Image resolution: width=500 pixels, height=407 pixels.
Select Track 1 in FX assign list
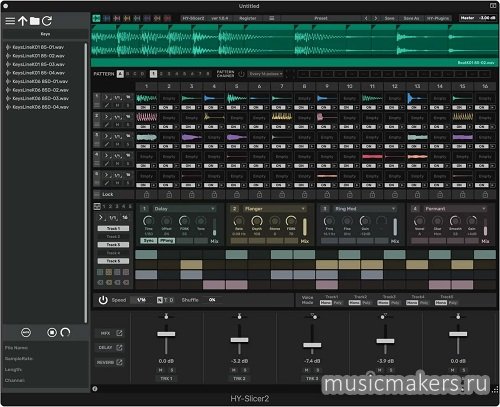(113, 229)
